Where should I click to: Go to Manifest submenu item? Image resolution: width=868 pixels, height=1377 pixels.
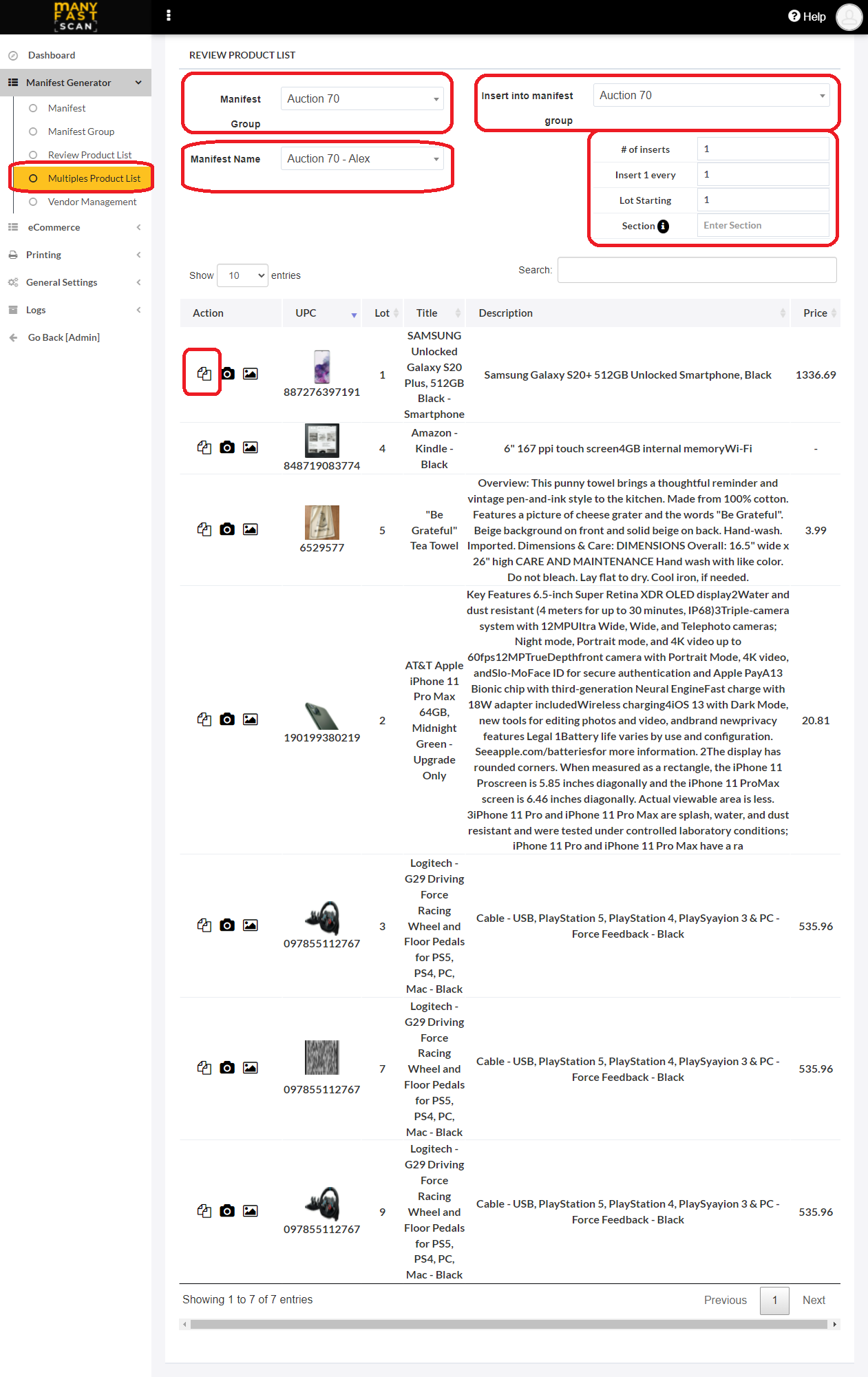[x=67, y=108]
